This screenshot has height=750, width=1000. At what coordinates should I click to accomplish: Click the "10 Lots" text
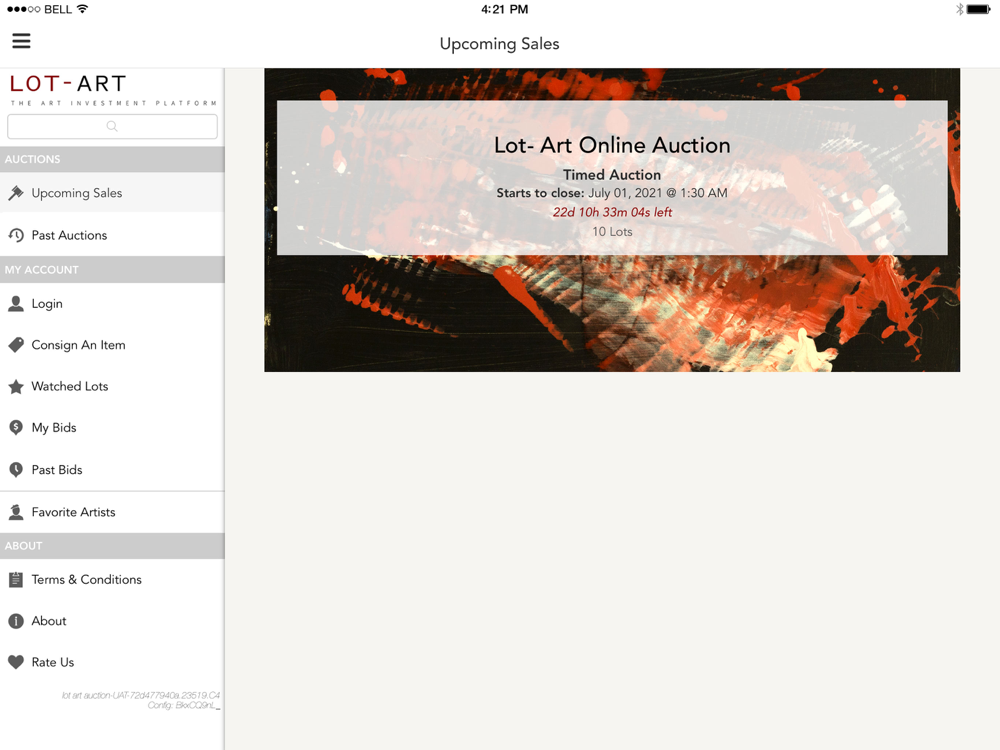click(612, 232)
